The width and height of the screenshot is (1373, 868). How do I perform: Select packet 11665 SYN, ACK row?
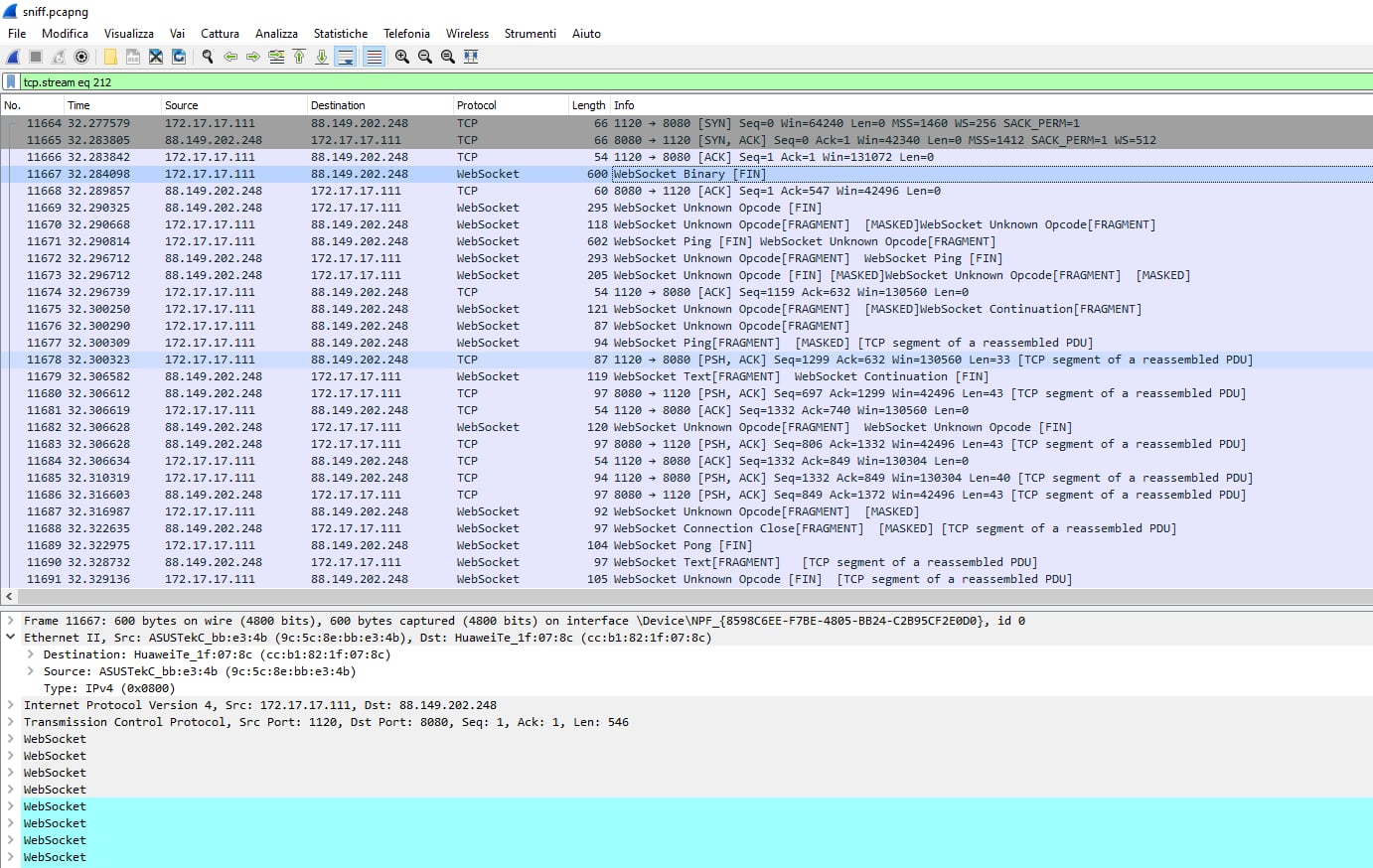686,140
